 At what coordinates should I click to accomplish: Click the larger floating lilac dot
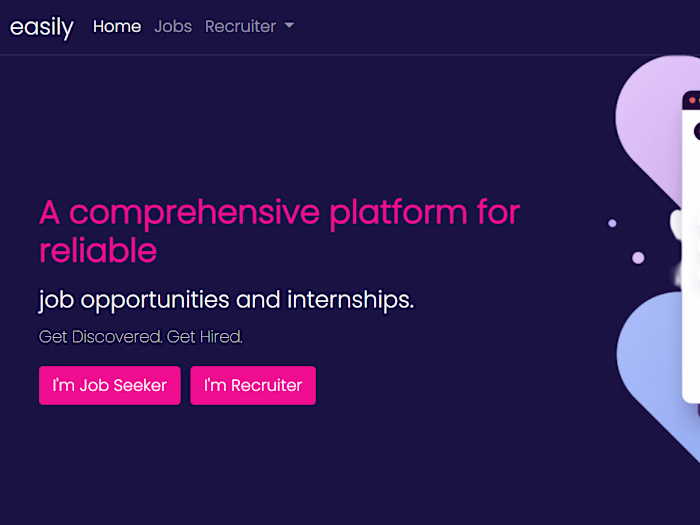click(x=638, y=258)
